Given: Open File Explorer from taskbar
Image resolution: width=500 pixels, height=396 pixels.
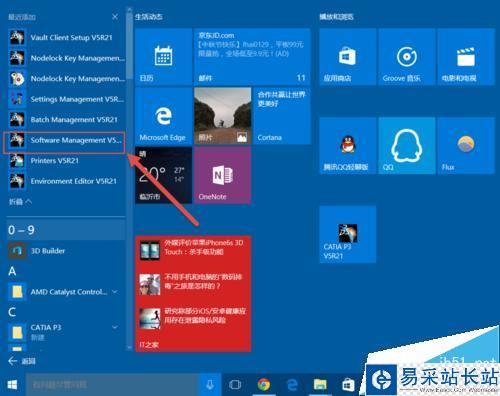Looking at the screenshot, I should point(320,385).
